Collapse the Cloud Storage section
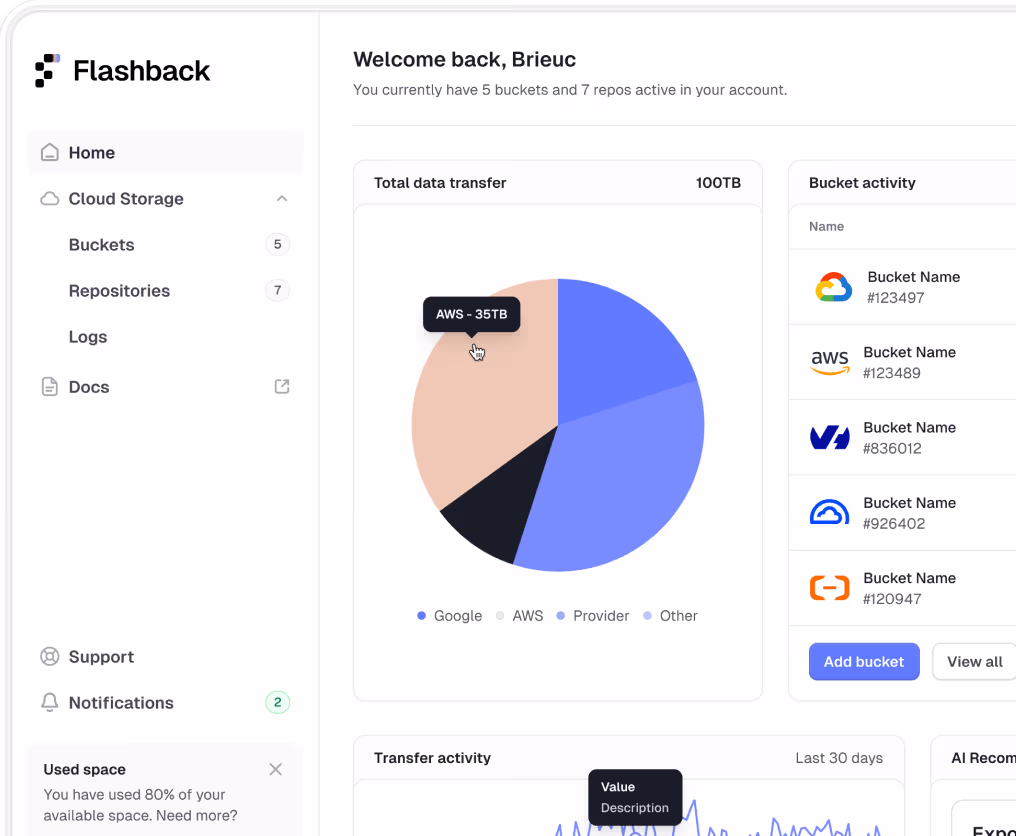 tap(281, 198)
